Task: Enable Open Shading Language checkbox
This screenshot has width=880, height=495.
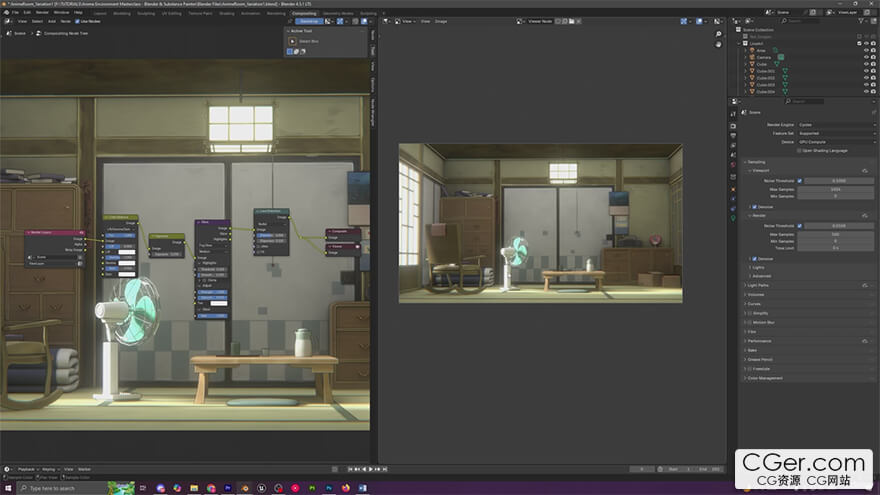Action: point(799,150)
